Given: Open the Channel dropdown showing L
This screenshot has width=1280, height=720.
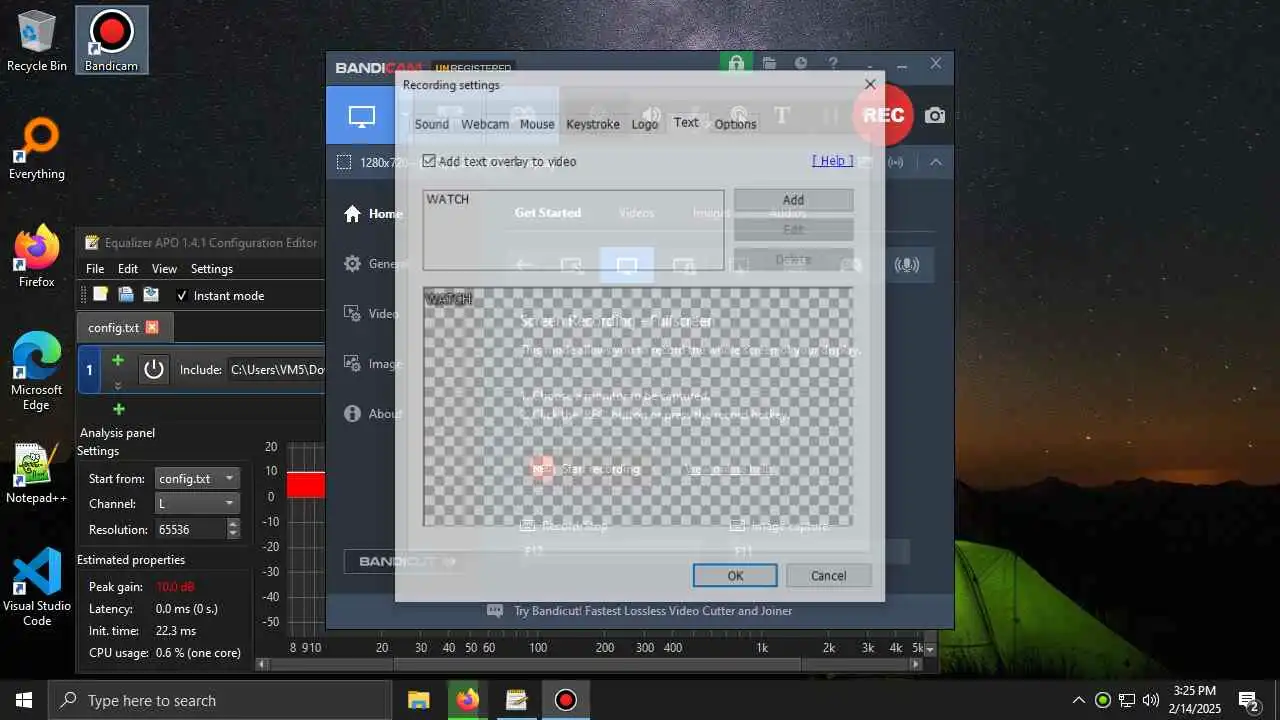Looking at the screenshot, I should tap(197, 504).
